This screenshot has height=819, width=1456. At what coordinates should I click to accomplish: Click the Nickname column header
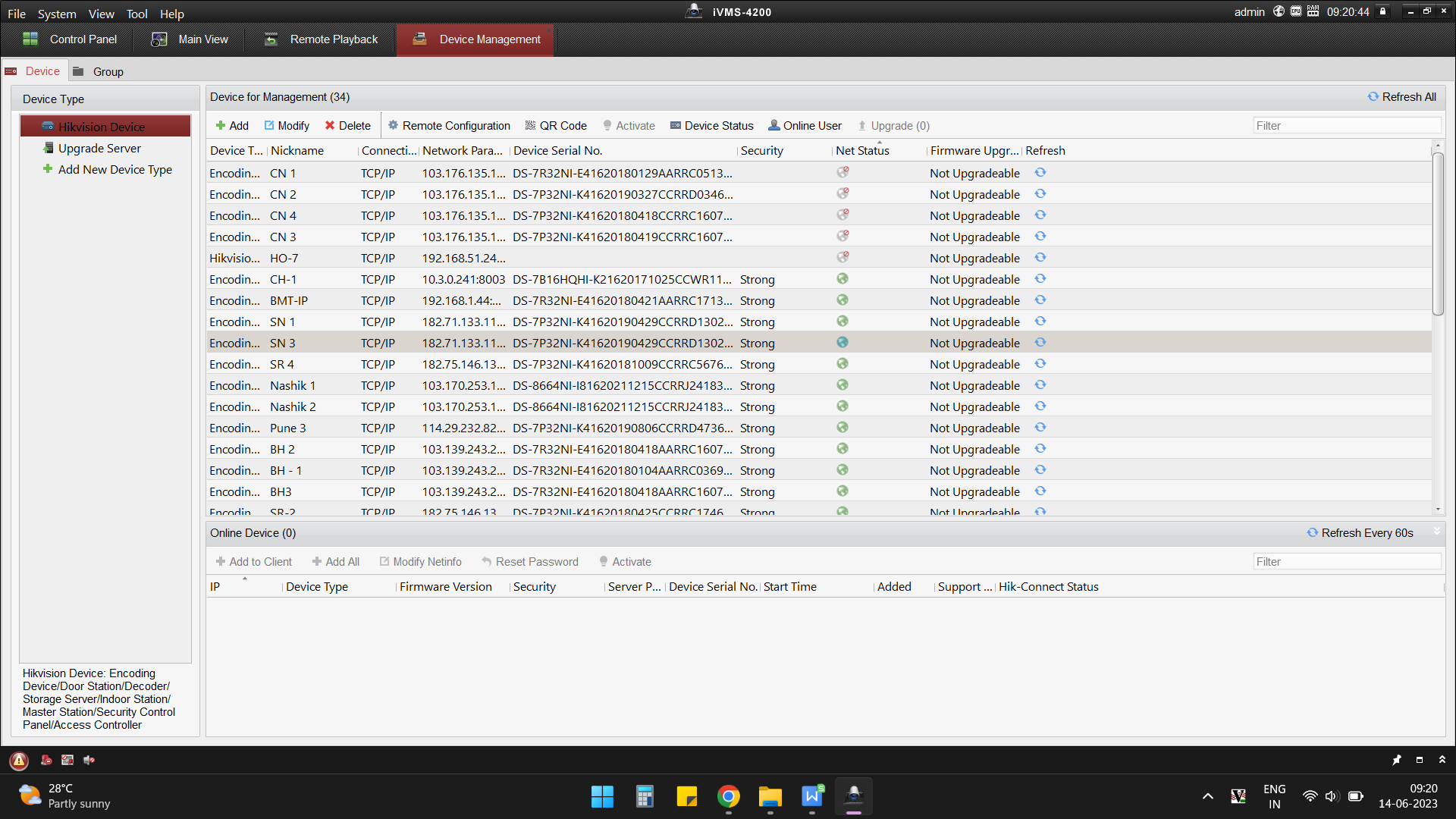tap(312, 150)
